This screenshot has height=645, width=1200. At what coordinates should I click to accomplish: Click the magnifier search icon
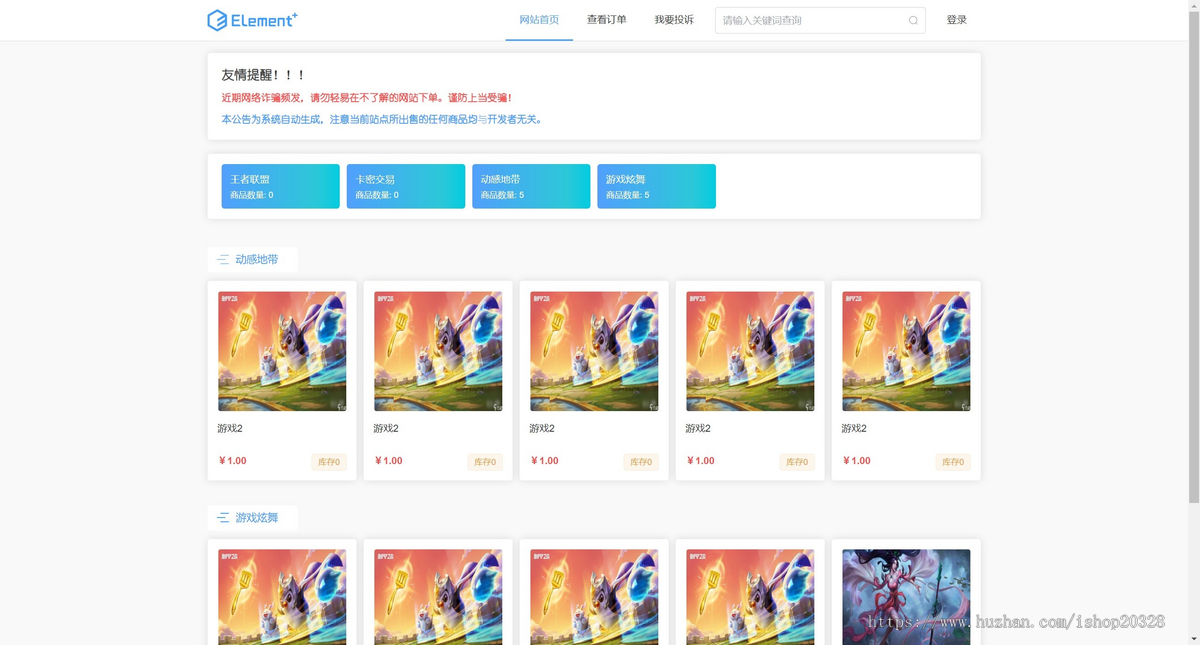[913, 20]
